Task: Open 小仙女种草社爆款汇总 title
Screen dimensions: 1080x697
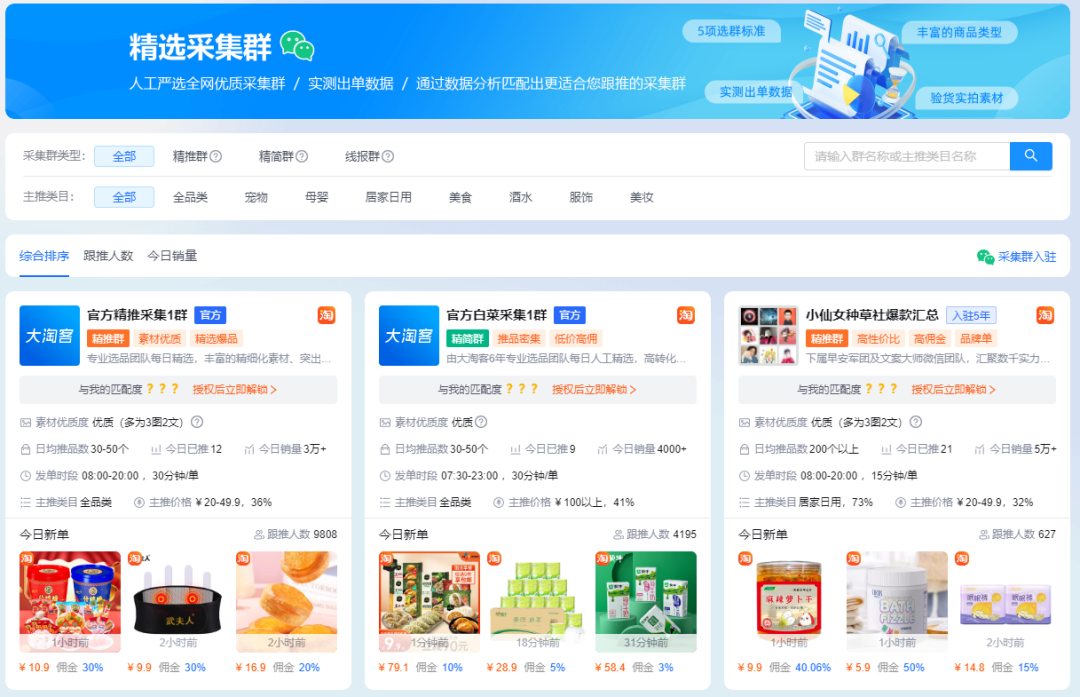Action: click(x=872, y=315)
